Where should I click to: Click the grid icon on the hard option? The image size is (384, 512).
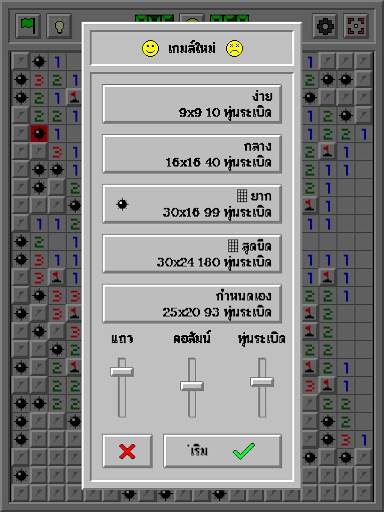click(x=242, y=196)
